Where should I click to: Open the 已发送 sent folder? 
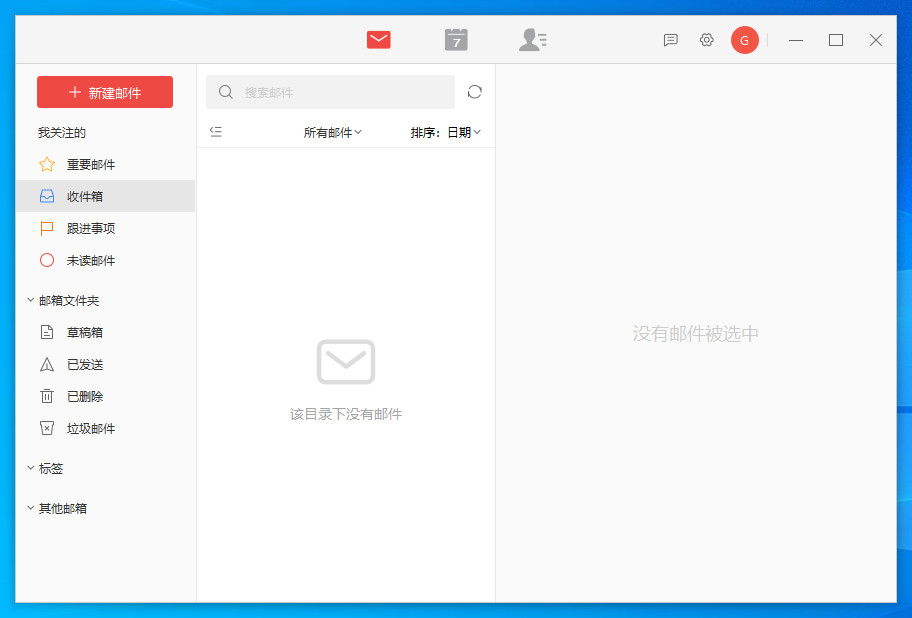pos(105,365)
